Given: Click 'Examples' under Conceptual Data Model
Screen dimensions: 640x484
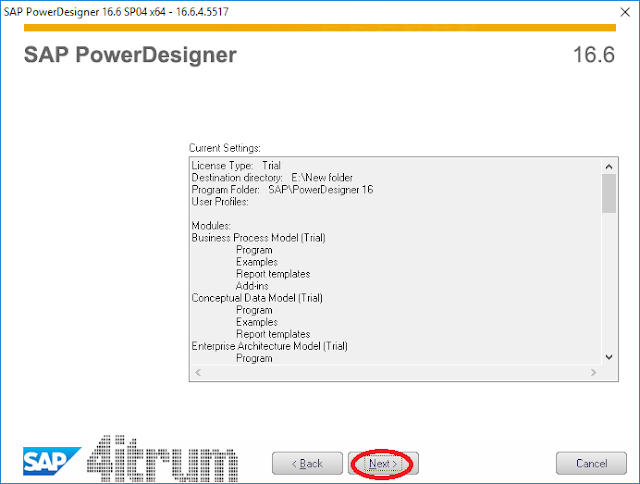Looking at the screenshot, I should pyautogui.click(x=257, y=322).
